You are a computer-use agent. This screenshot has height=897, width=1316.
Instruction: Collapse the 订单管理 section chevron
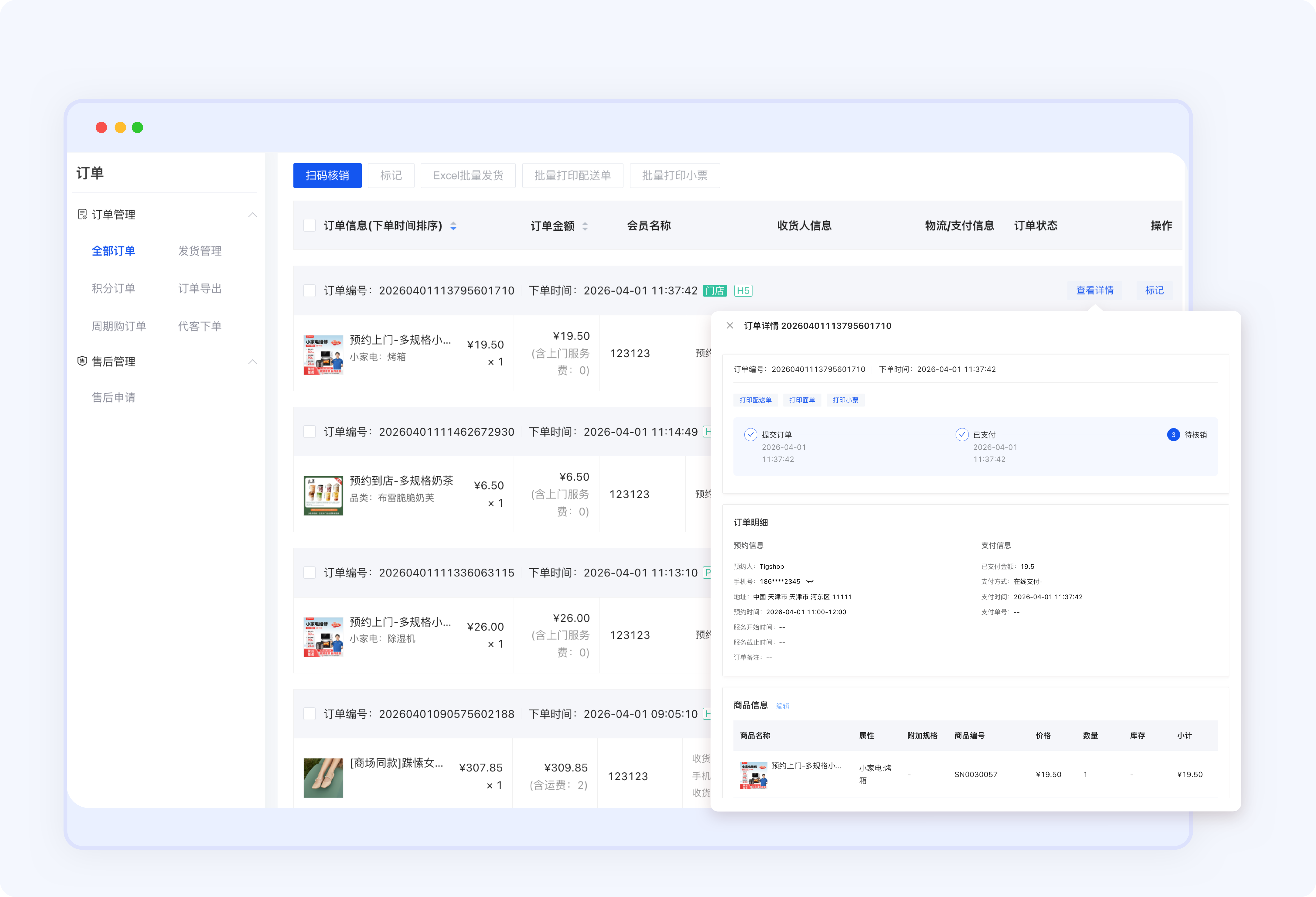(253, 215)
